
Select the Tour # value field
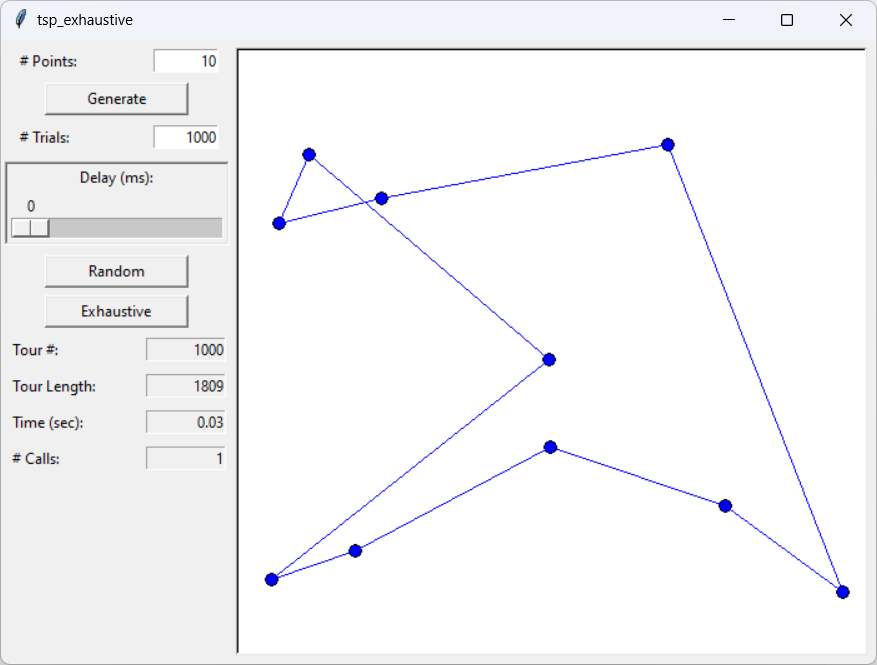[186, 350]
